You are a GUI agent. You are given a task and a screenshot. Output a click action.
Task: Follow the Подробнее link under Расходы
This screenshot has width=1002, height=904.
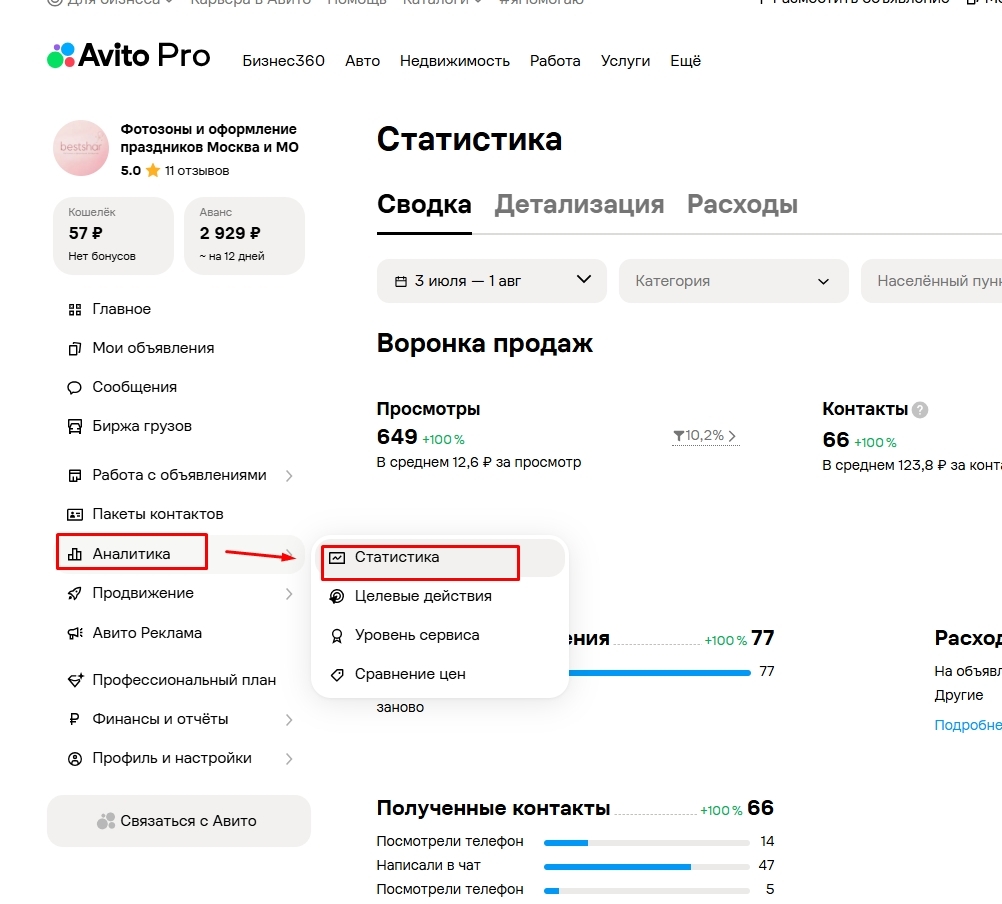coord(967,725)
